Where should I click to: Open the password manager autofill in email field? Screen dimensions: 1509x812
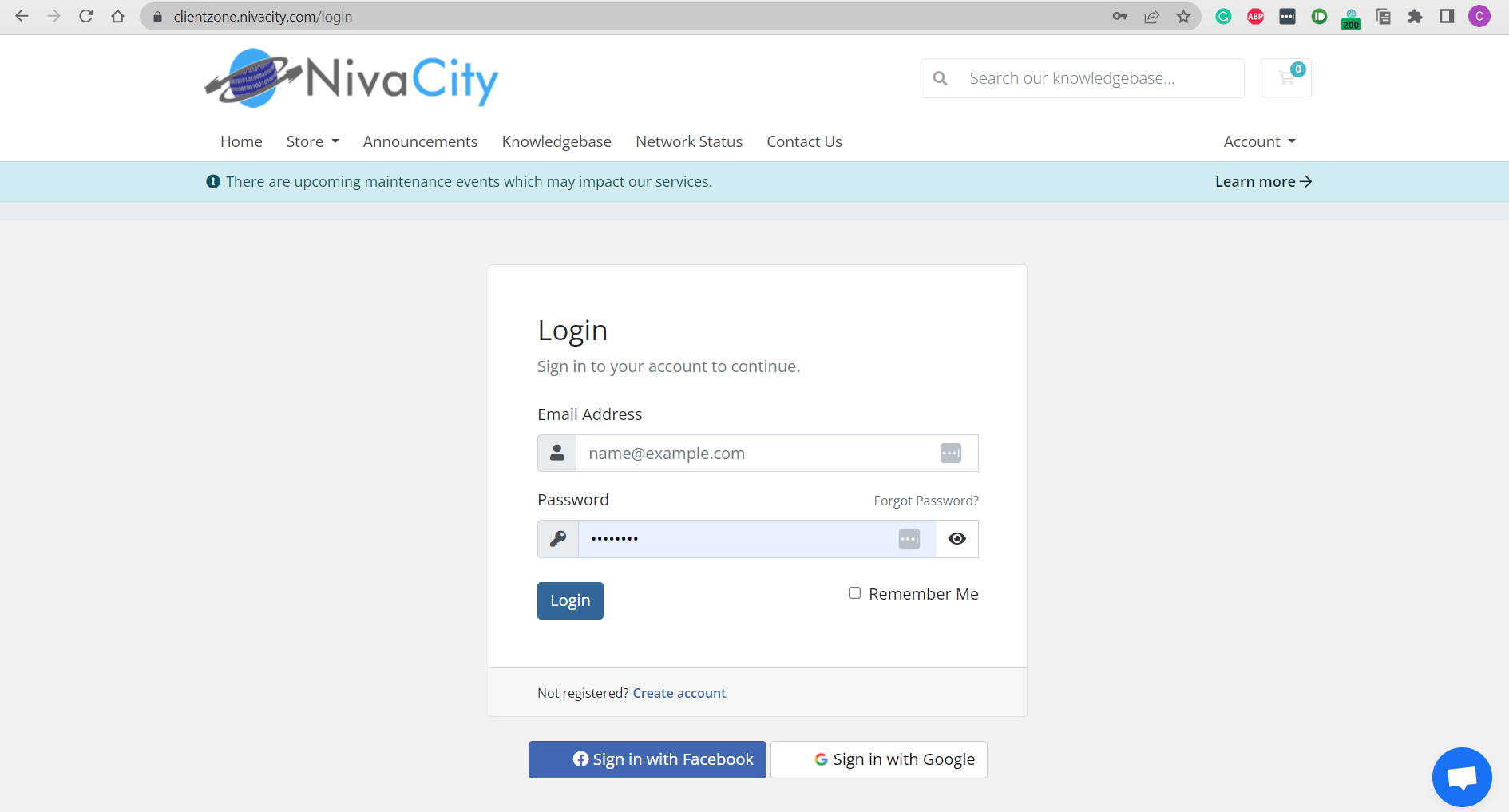(x=950, y=453)
